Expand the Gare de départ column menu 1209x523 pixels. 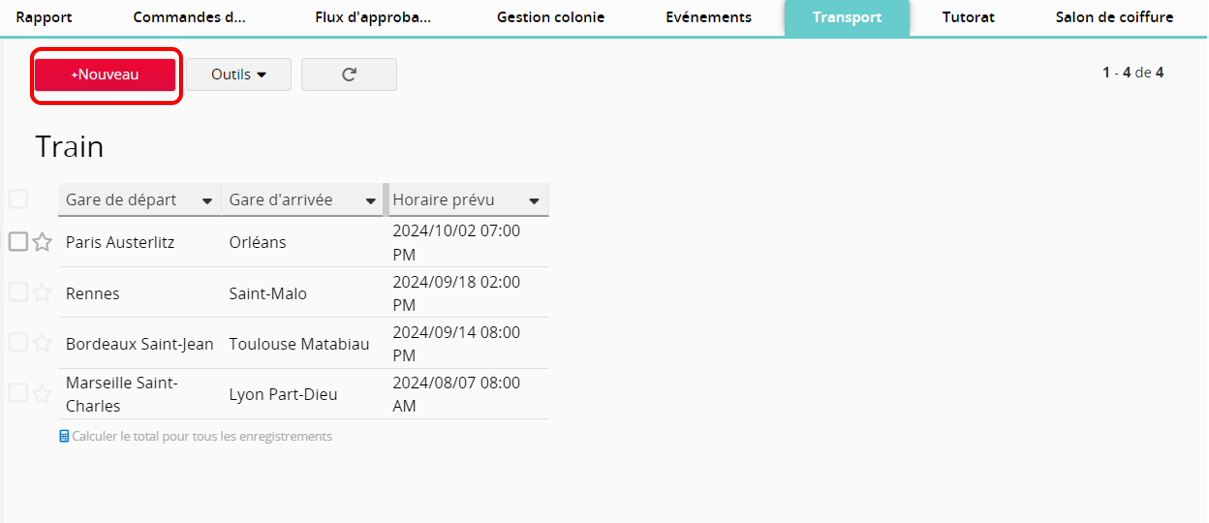tap(207, 201)
